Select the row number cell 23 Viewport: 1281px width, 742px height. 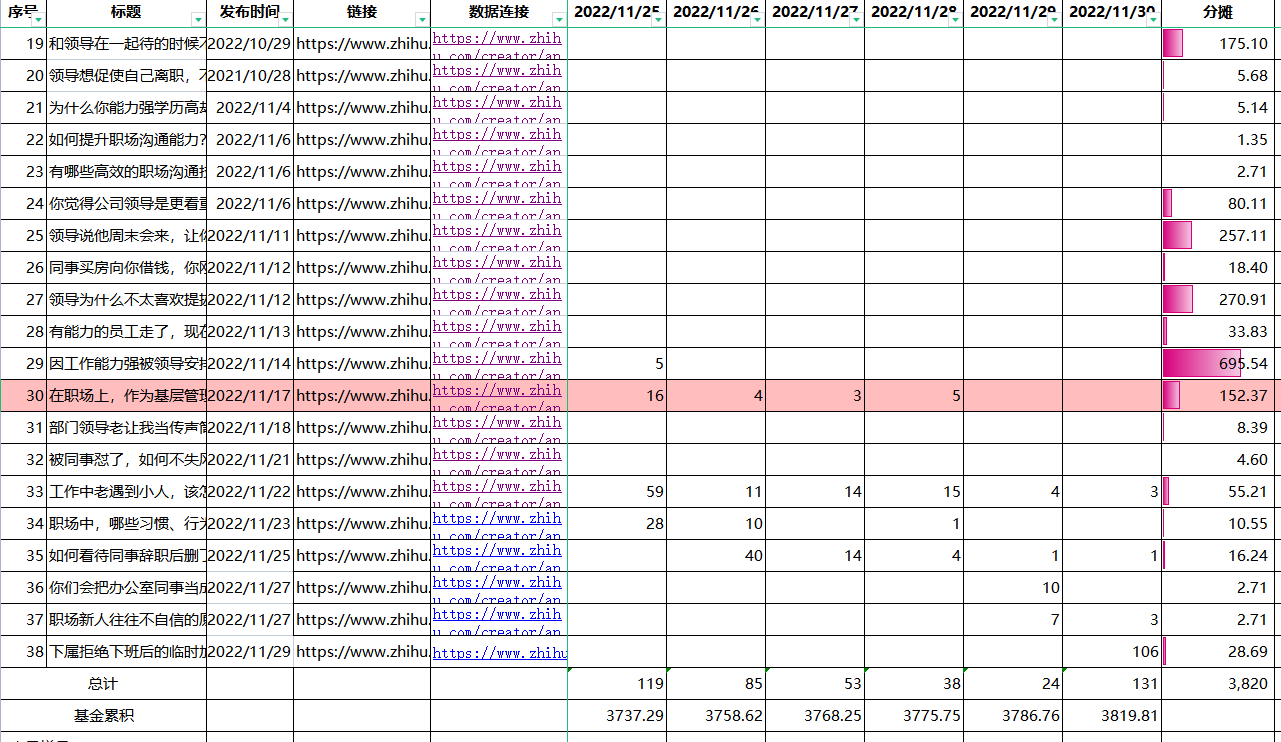click(x=23, y=172)
